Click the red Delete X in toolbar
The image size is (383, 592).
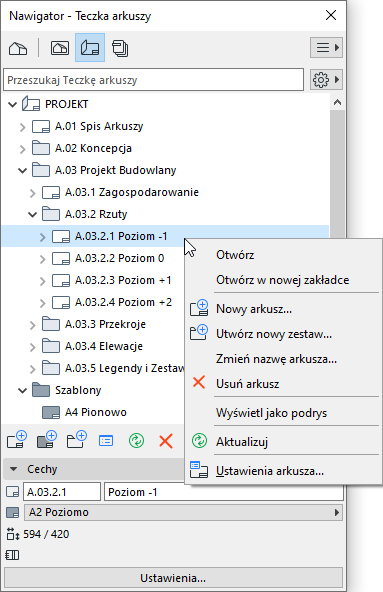pyautogui.click(x=166, y=441)
